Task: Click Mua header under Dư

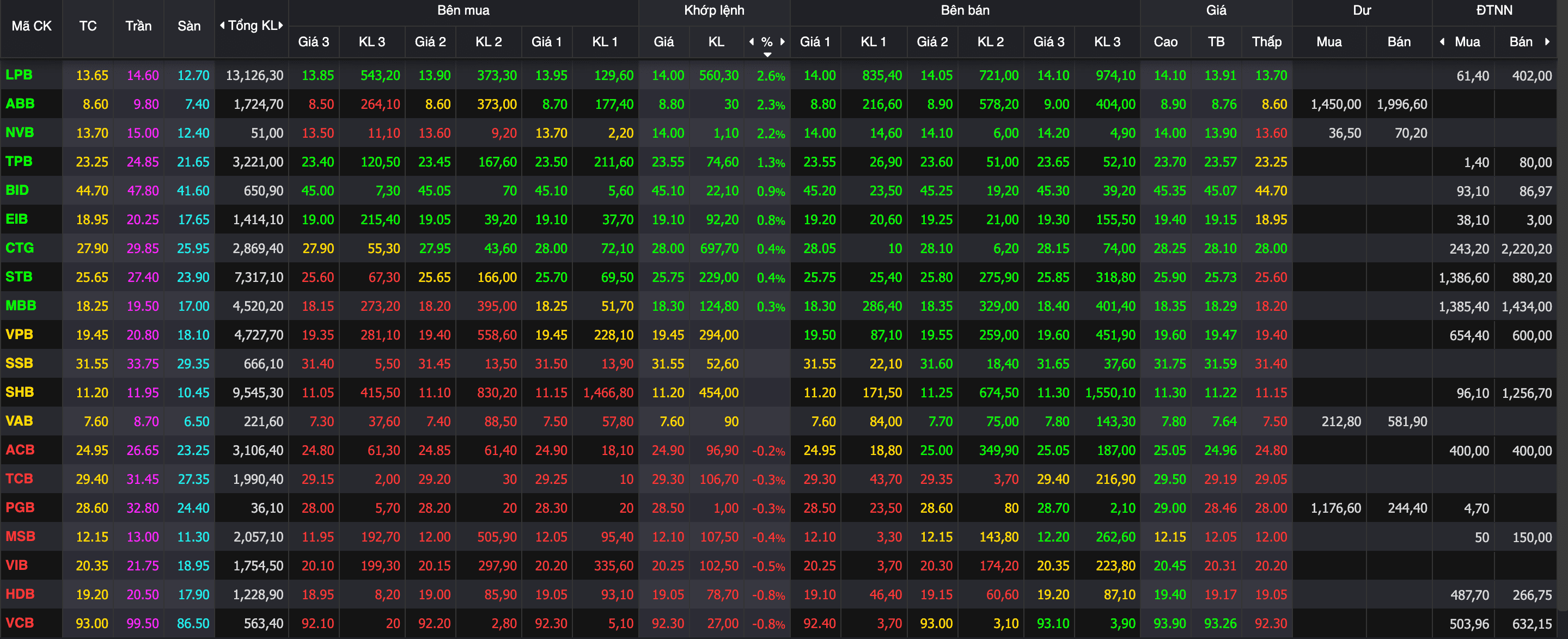Action: coord(1329,41)
